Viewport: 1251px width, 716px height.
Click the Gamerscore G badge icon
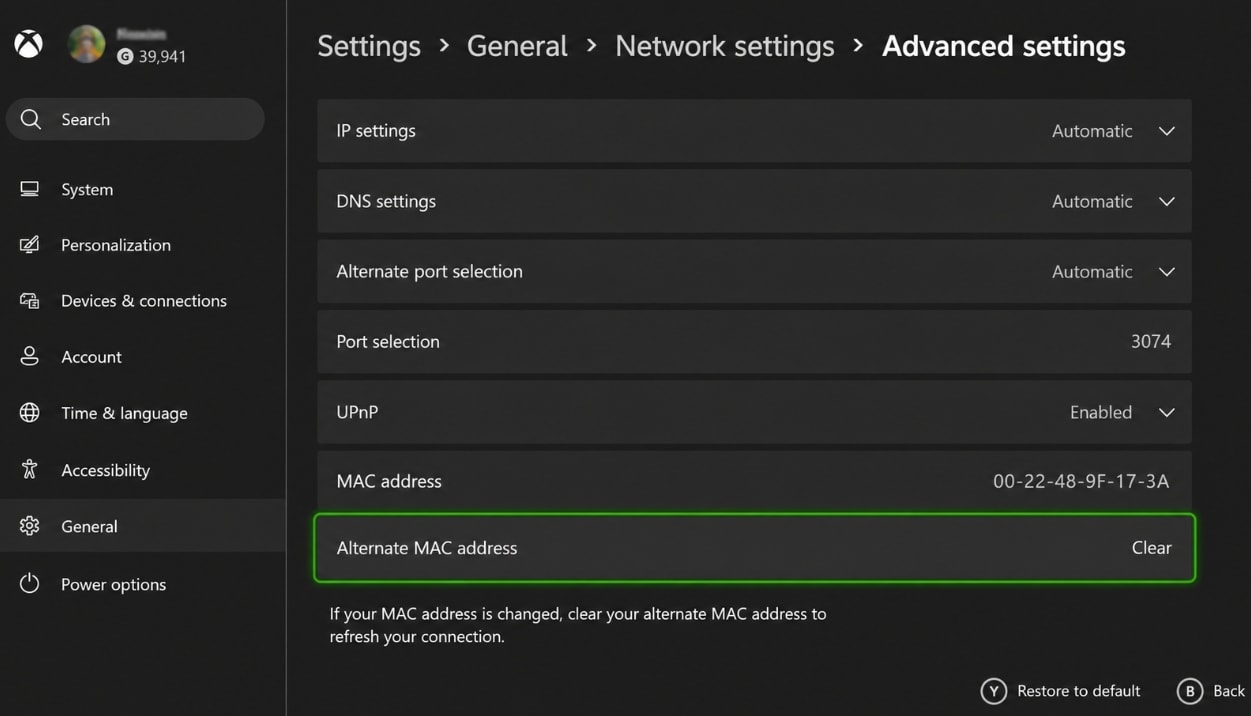click(x=125, y=57)
